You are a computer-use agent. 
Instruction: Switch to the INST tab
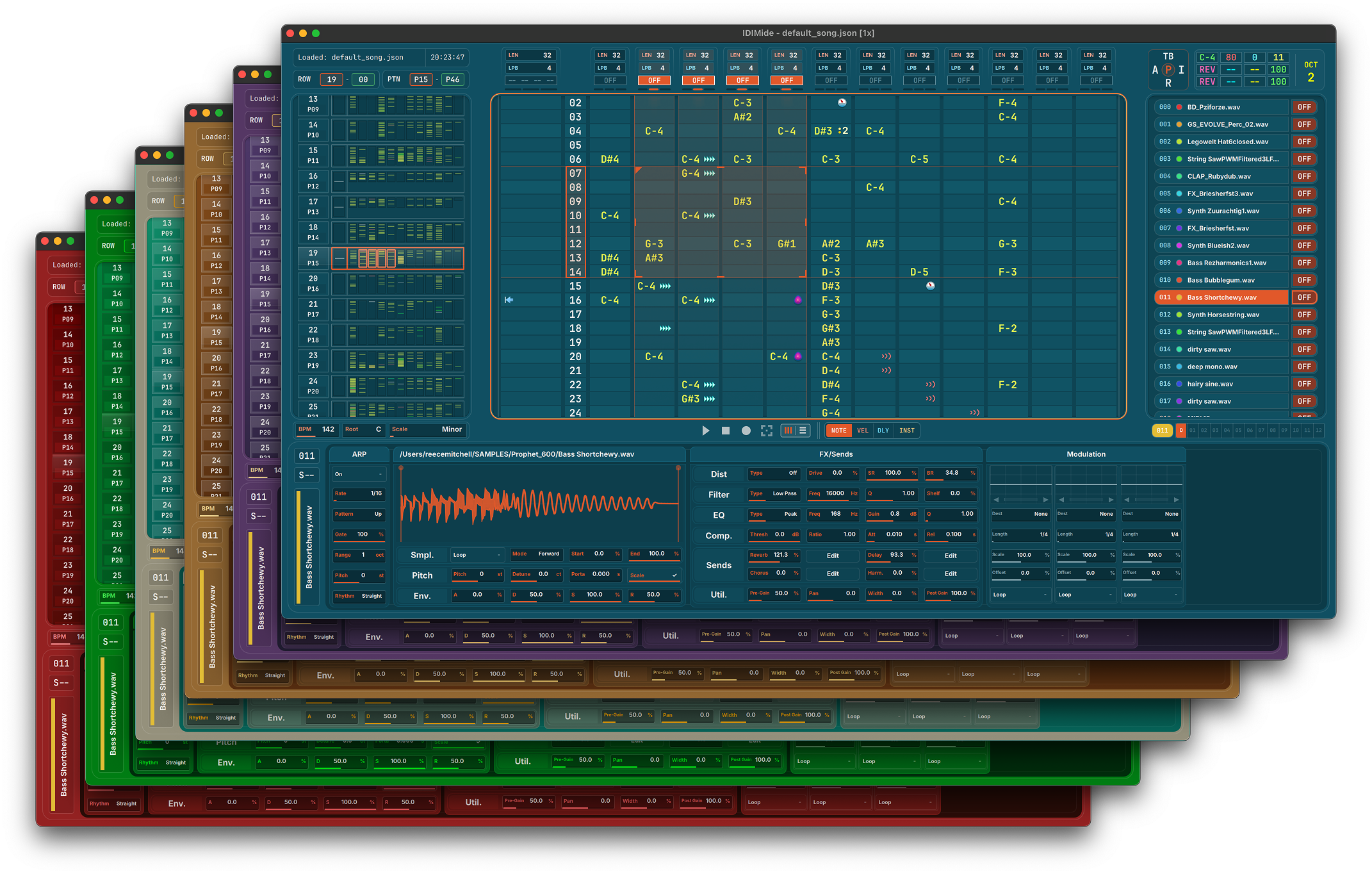tap(907, 431)
